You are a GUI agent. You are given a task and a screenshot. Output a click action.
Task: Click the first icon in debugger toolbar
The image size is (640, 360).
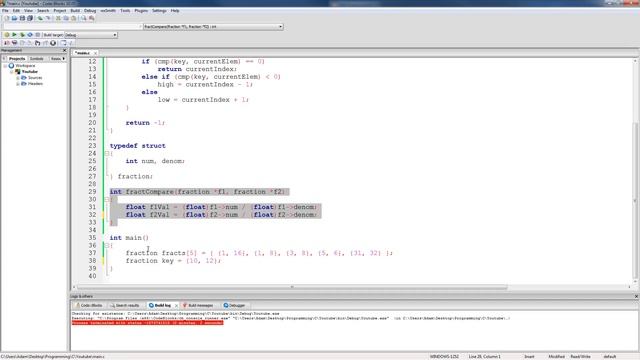(x=7, y=43)
